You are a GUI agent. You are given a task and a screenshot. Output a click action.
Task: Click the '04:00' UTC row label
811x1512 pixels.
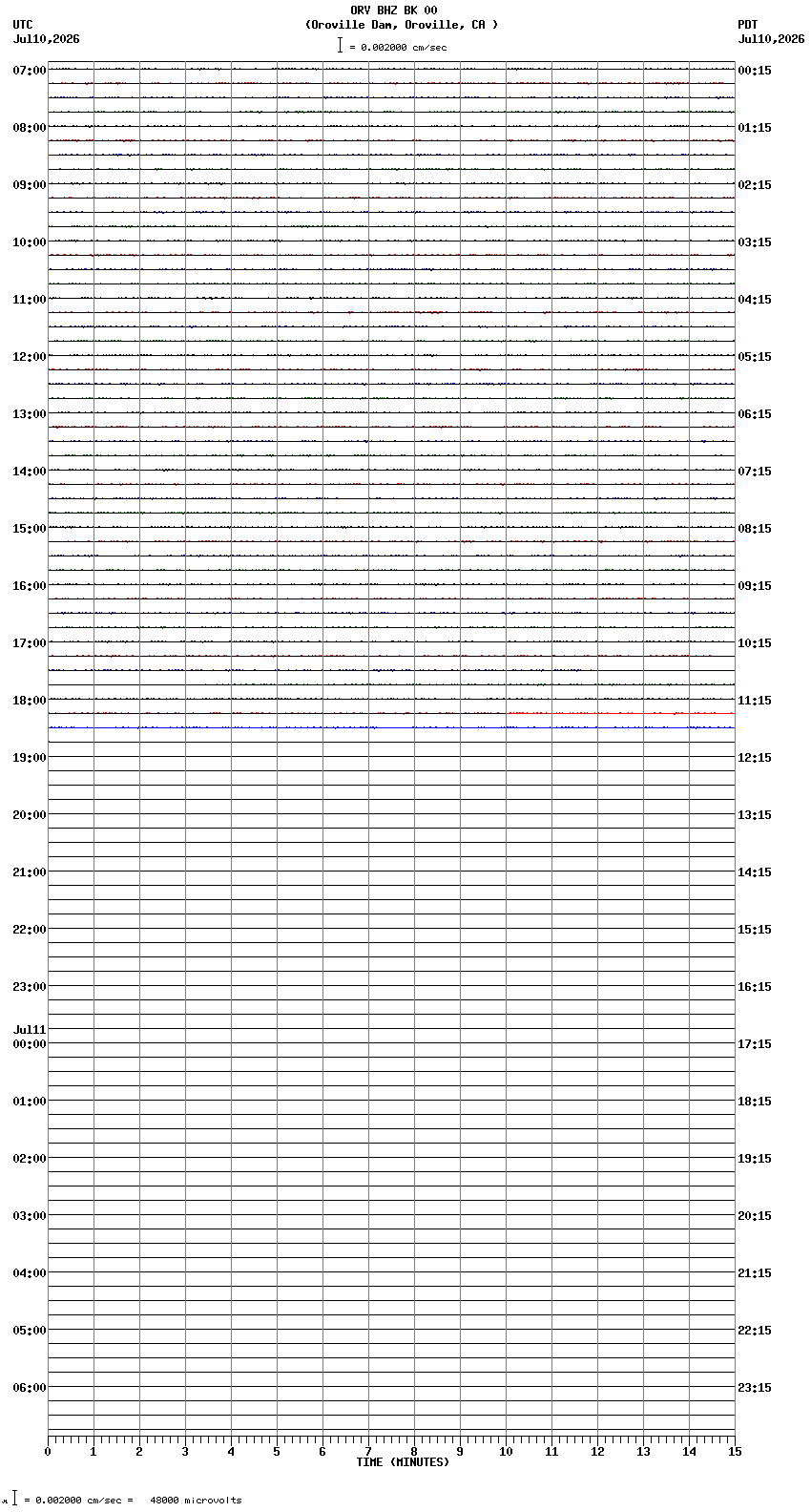(x=30, y=1273)
